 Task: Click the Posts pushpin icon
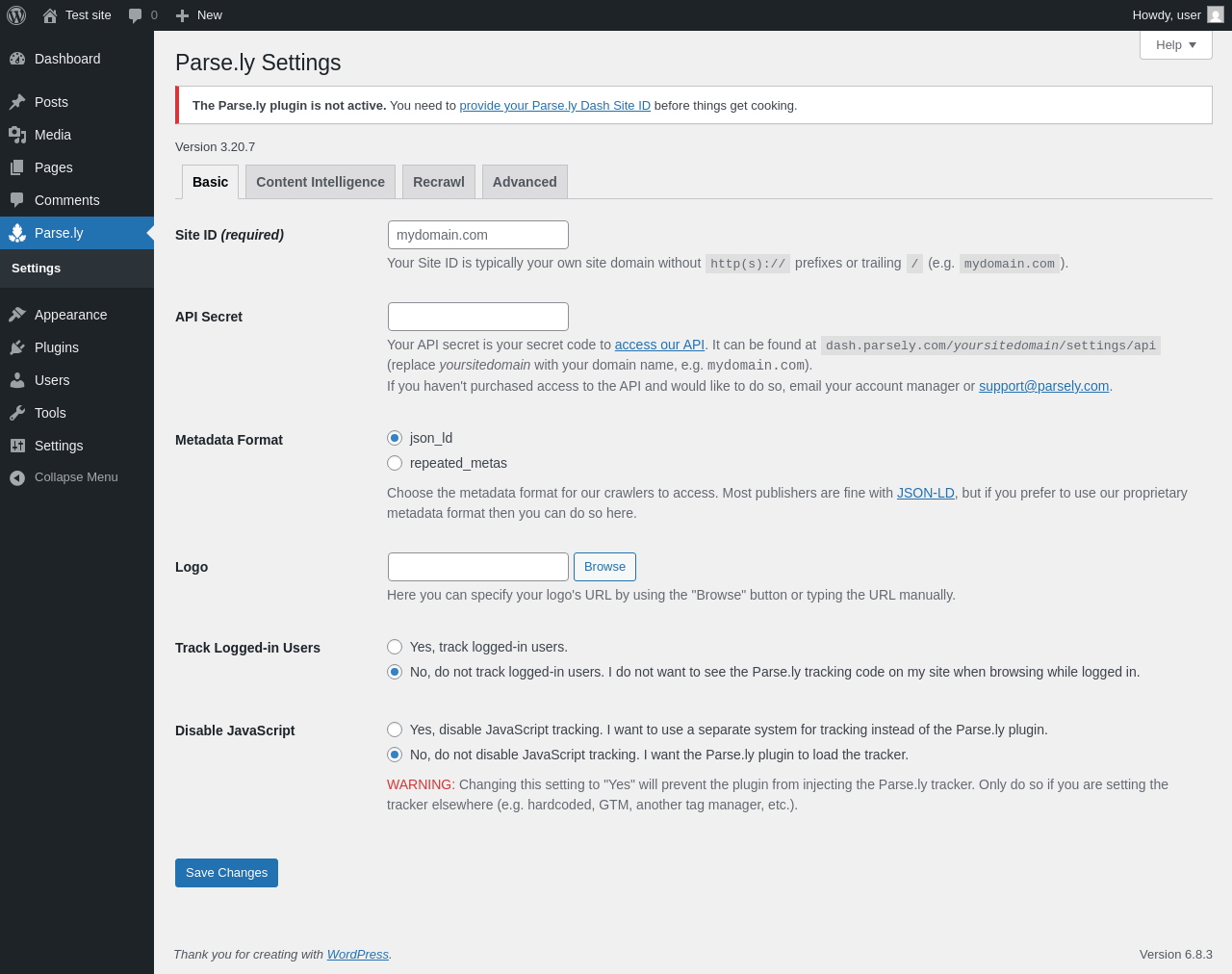click(17, 102)
